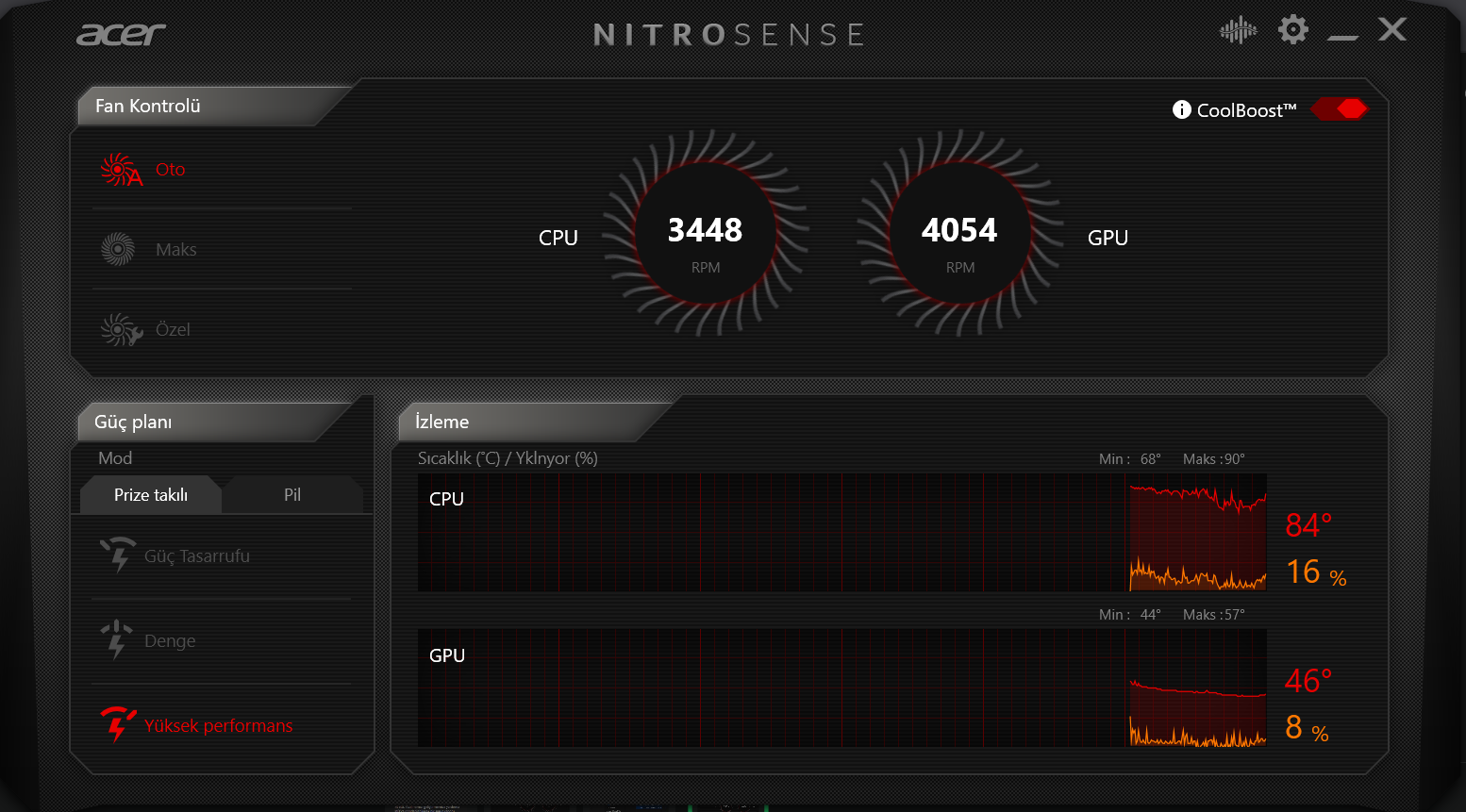Click the CoolBoost info icon
The height and width of the screenshot is (812, 1466).
(x=1181, y=110)
